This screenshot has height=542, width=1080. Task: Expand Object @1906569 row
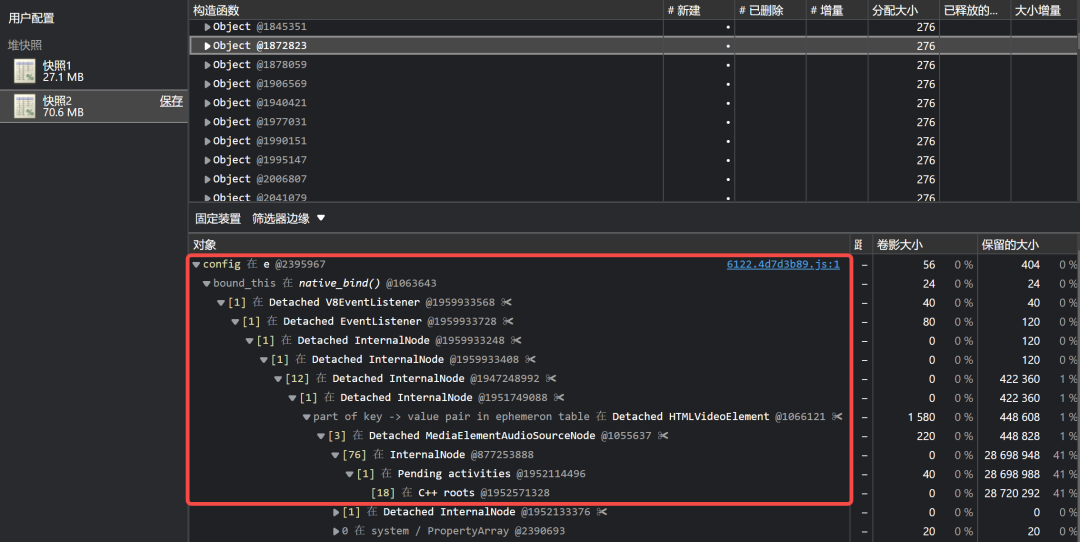[x=207, y=84]
